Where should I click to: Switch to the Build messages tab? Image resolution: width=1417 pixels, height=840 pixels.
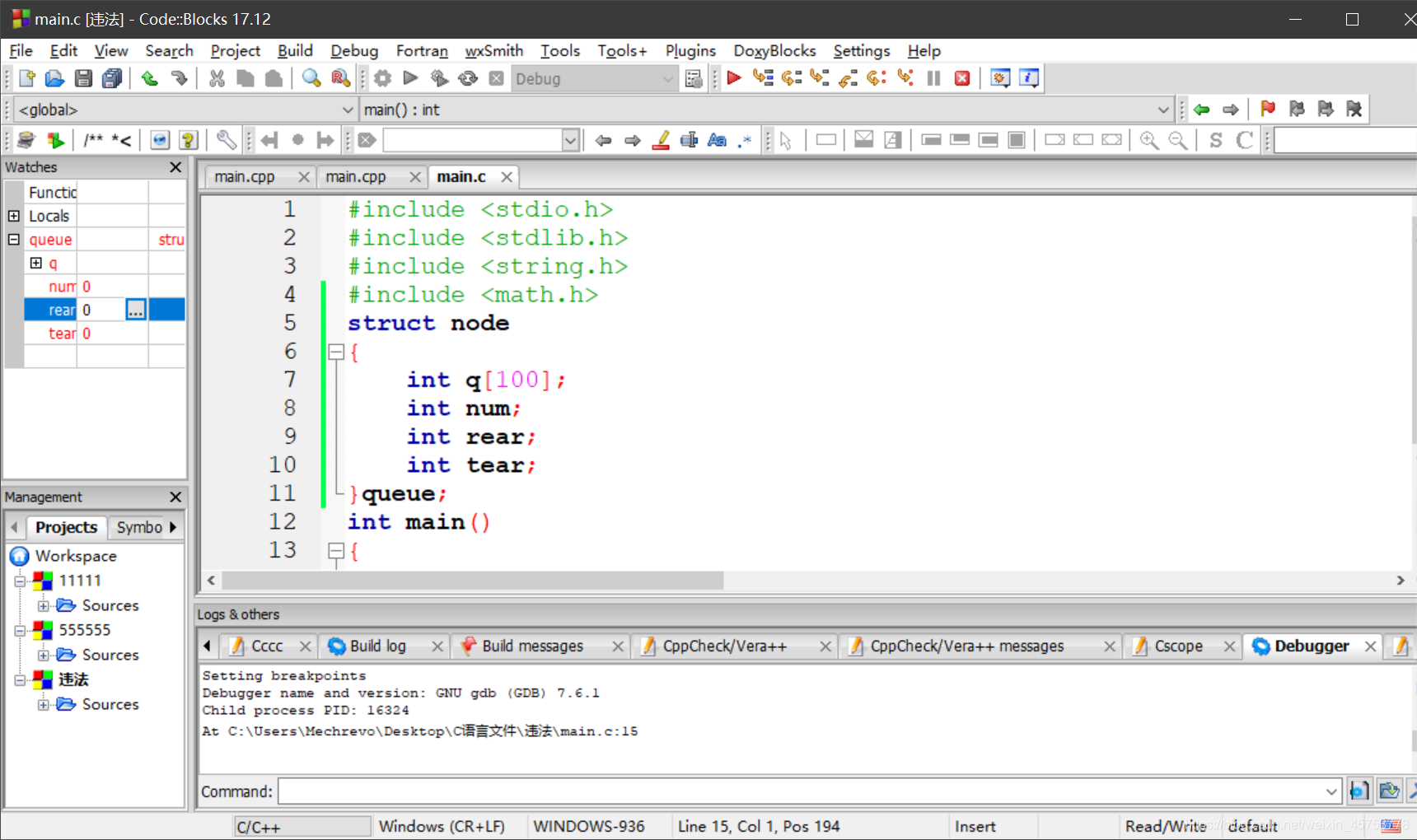532,646
